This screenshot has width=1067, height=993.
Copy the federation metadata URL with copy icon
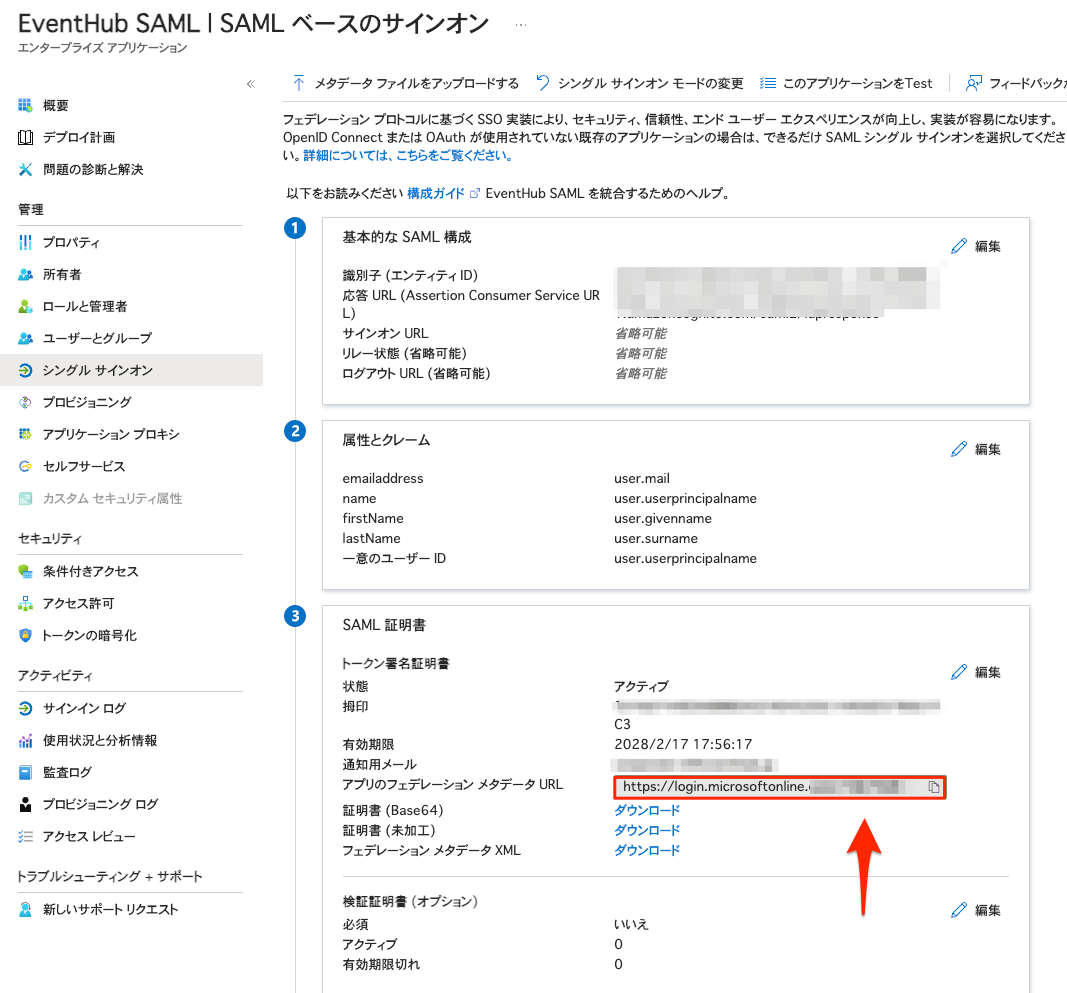[x=934, y=787]
